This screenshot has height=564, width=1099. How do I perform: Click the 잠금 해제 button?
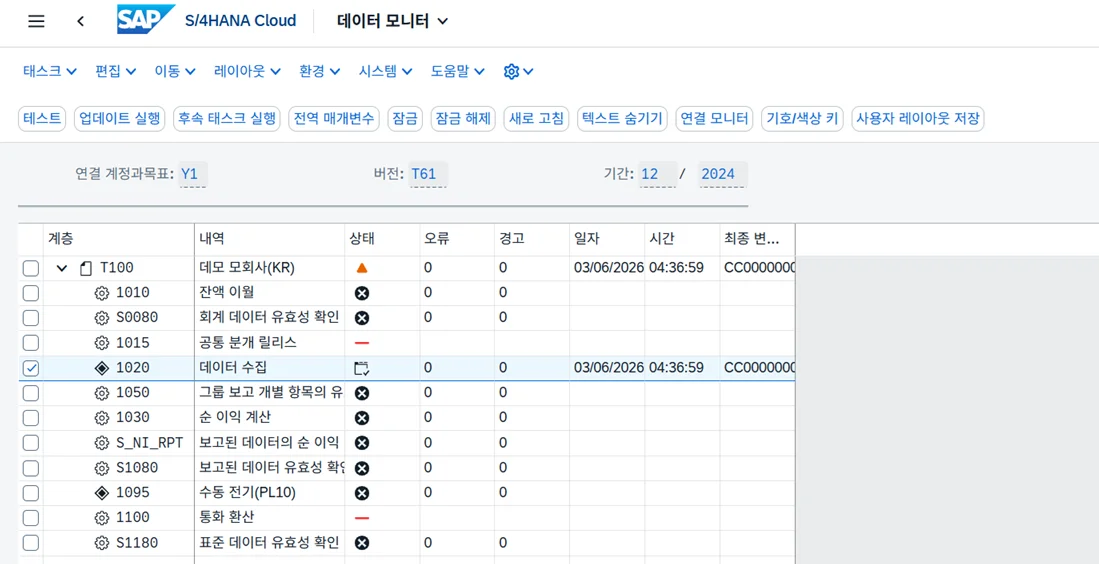(x=463, y=118)
